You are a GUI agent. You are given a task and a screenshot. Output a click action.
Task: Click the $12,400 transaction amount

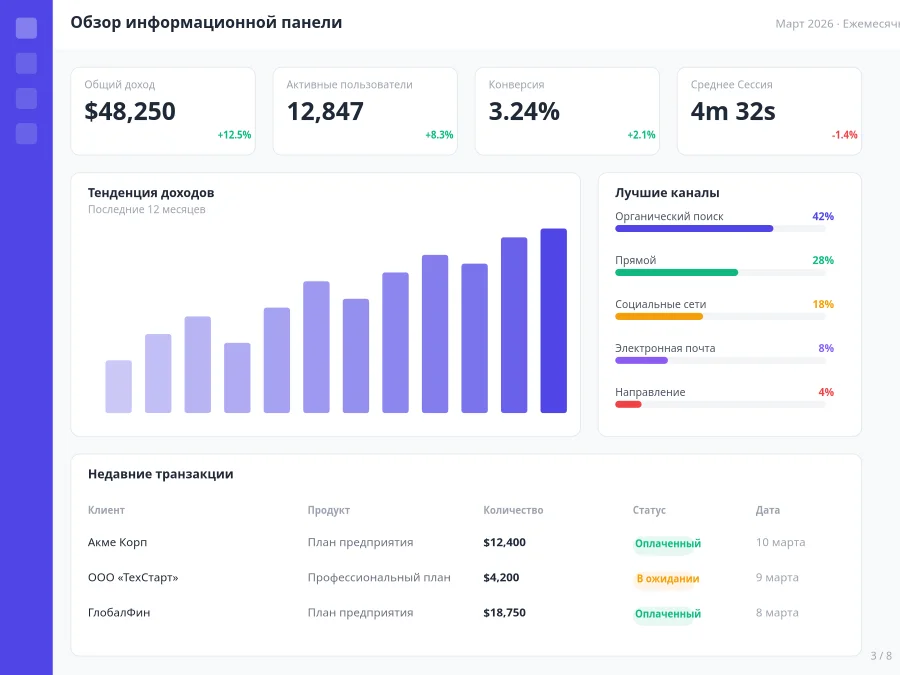click(505, 542)
